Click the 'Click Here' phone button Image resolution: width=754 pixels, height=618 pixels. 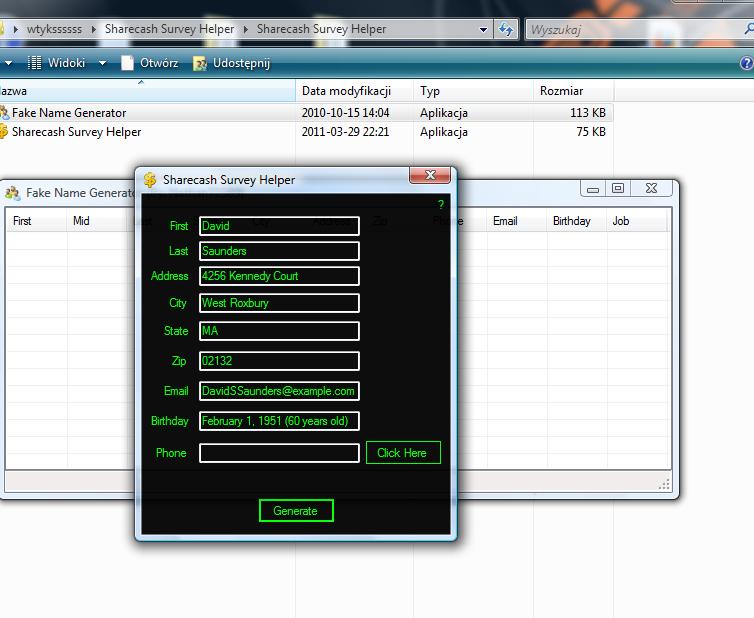(x=403, y=453)
